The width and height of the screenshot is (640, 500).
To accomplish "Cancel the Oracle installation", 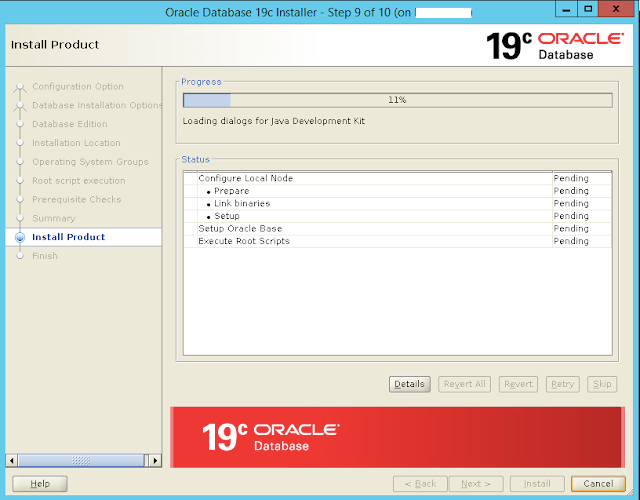I will pos(598,484).
